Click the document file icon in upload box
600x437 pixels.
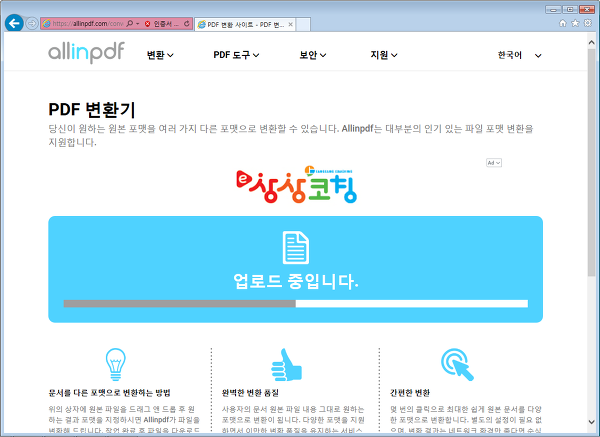click(x=295, y=248)
